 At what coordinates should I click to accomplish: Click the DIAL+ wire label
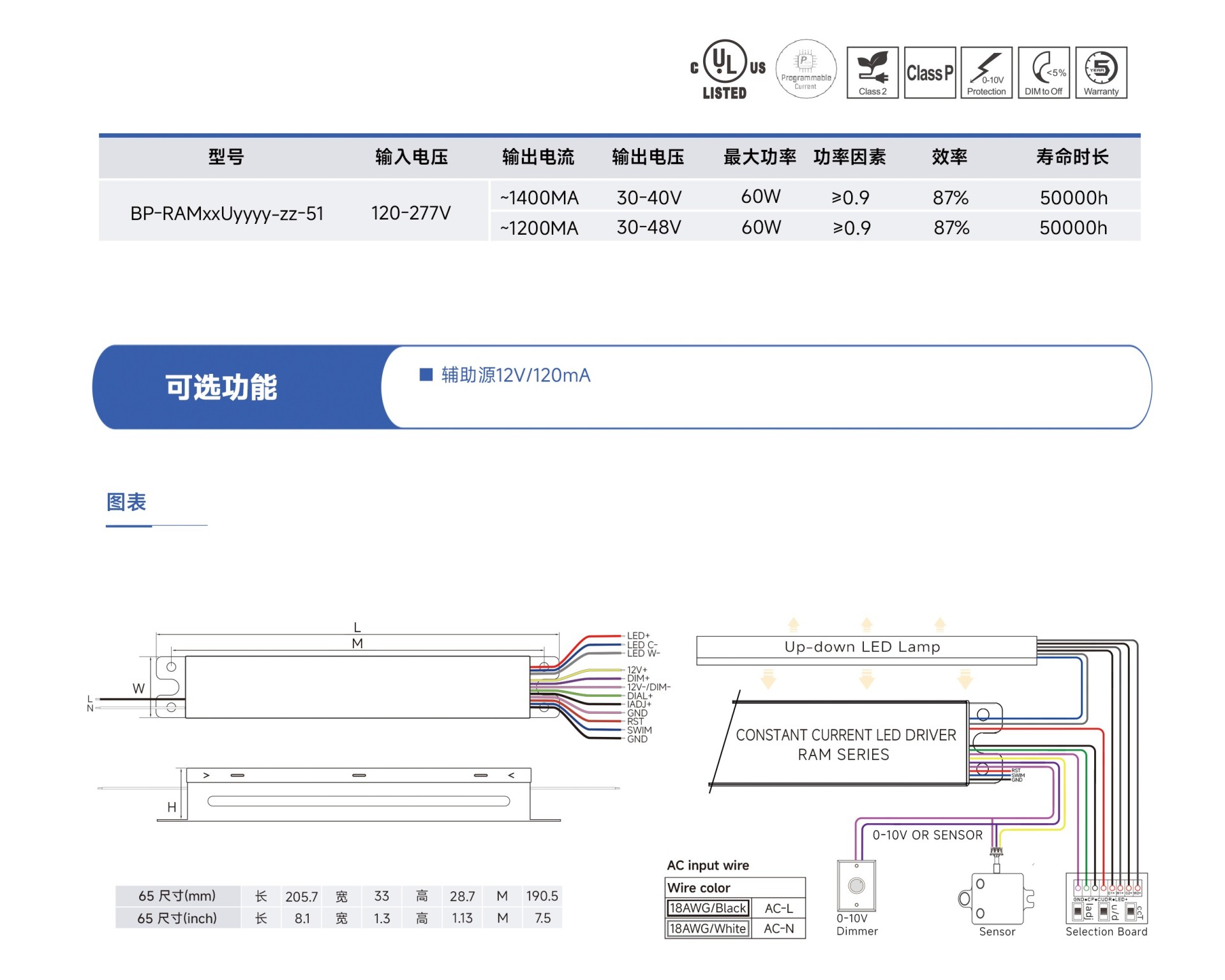(640, 696)
